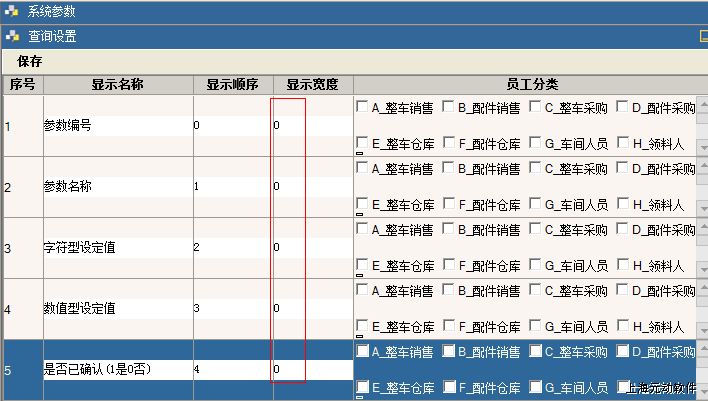708x401 pixels.
Task: Click the restore icon on 查询设置 bar
Action: pos(702,36)
